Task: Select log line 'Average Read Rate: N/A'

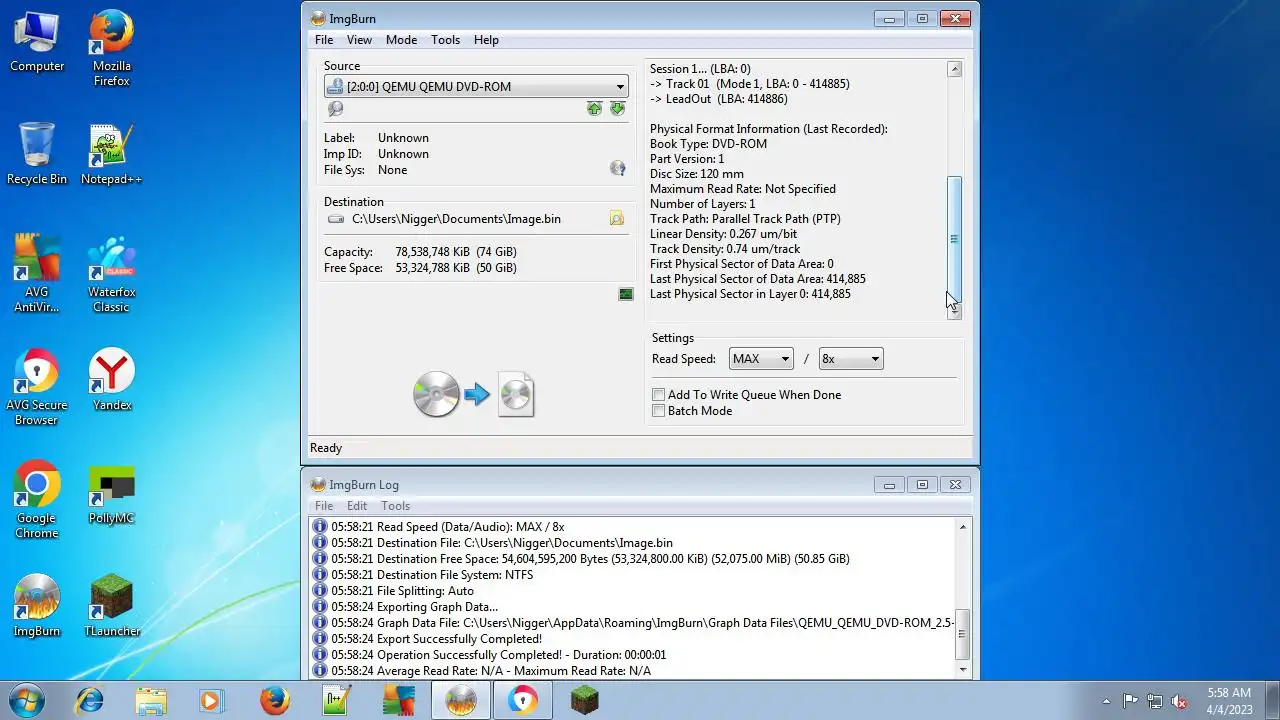Action: pyautogui.click(x=491, y=671)
